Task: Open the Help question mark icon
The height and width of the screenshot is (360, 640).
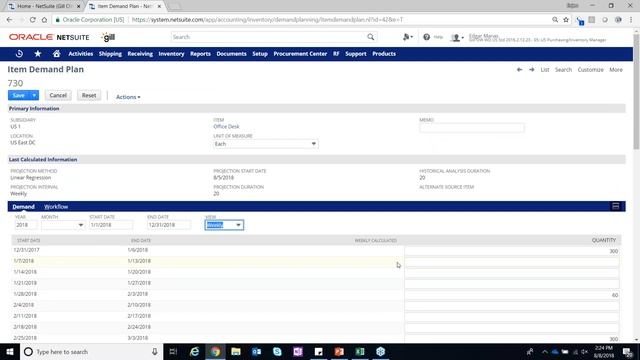Action: [x=427, y=37]
